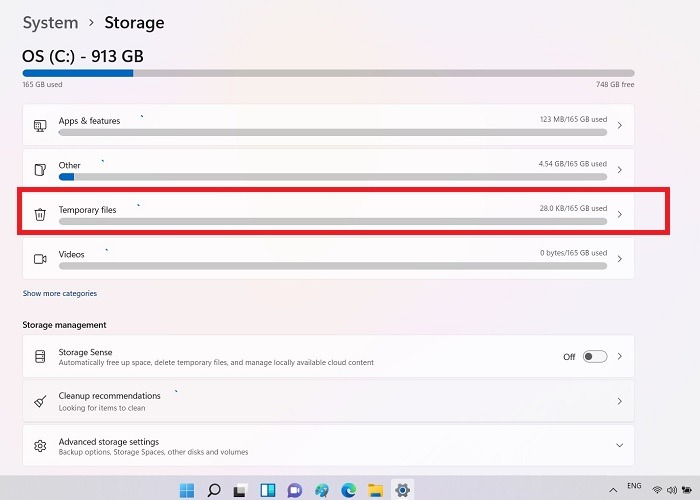Click the '165 GB used' text
The image size is (700, 500).
tap(42, 84)
